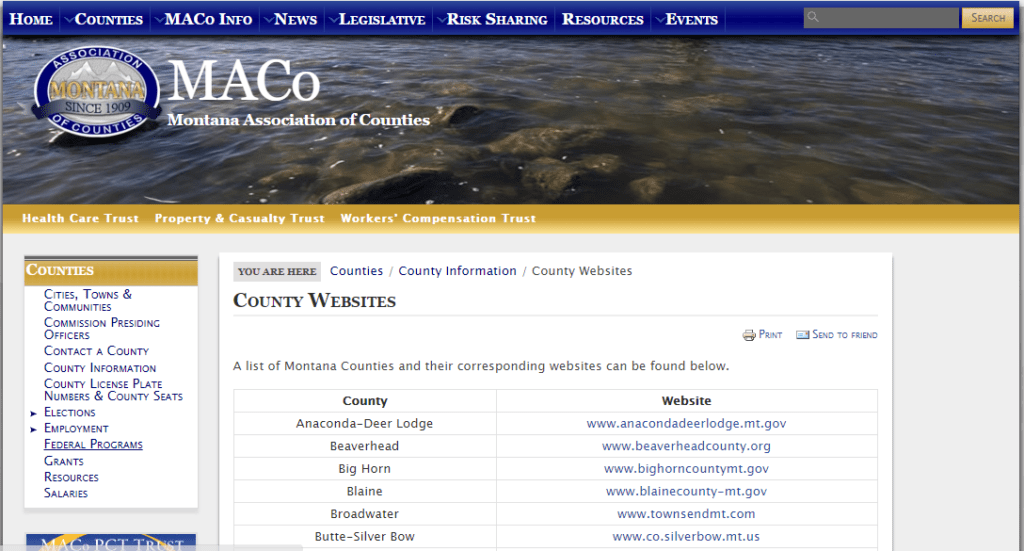Visit www.anacondadeerlodge.mt.gov website link

click(686, 424)
